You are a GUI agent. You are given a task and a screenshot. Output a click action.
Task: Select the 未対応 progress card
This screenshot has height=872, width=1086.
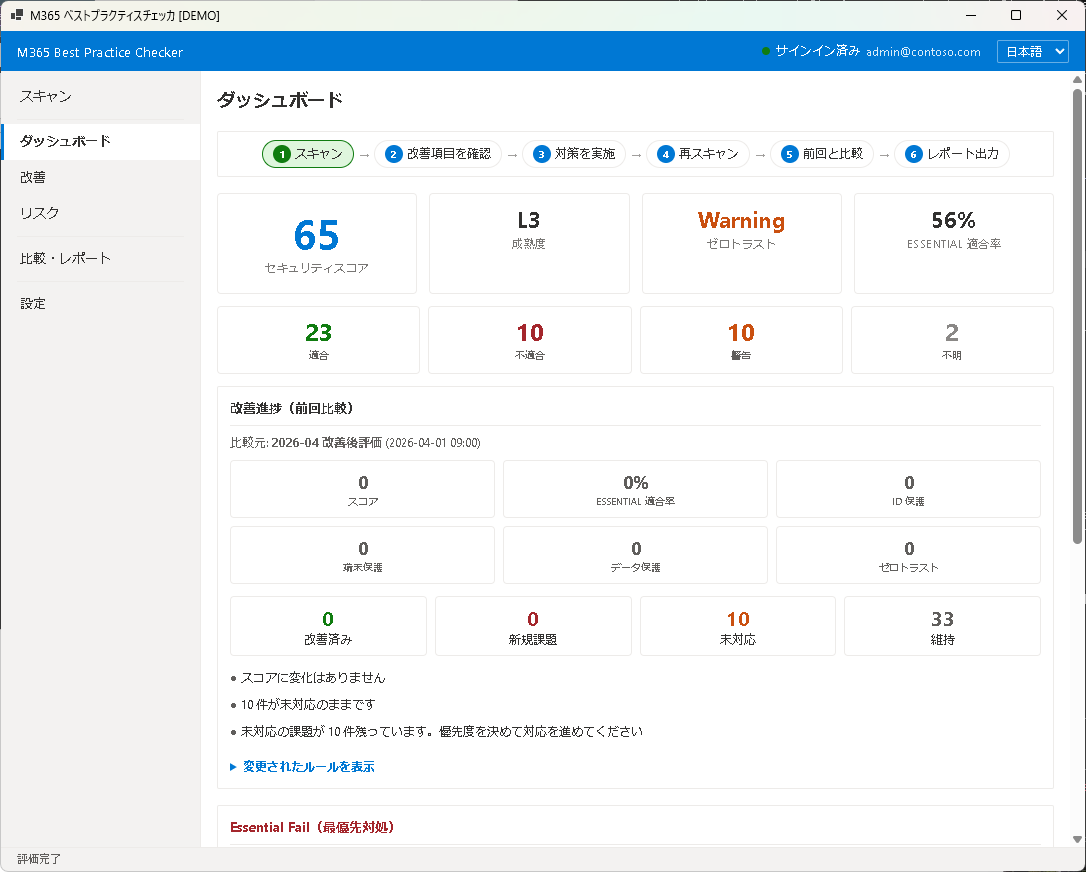tap(738, 626)
